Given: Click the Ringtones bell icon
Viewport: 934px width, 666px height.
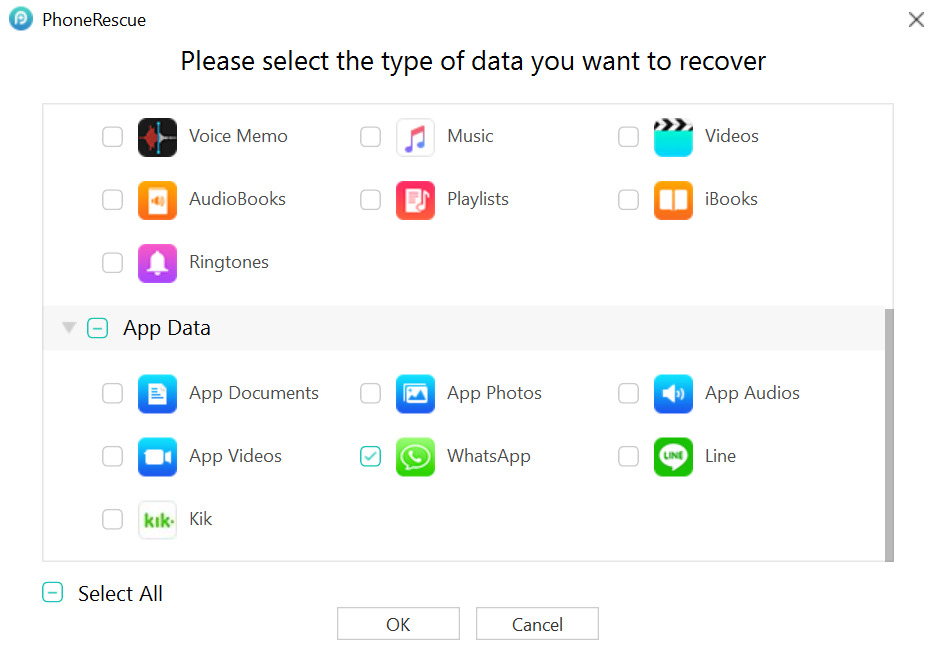Looking at the screenshot, I should (157, 263).
